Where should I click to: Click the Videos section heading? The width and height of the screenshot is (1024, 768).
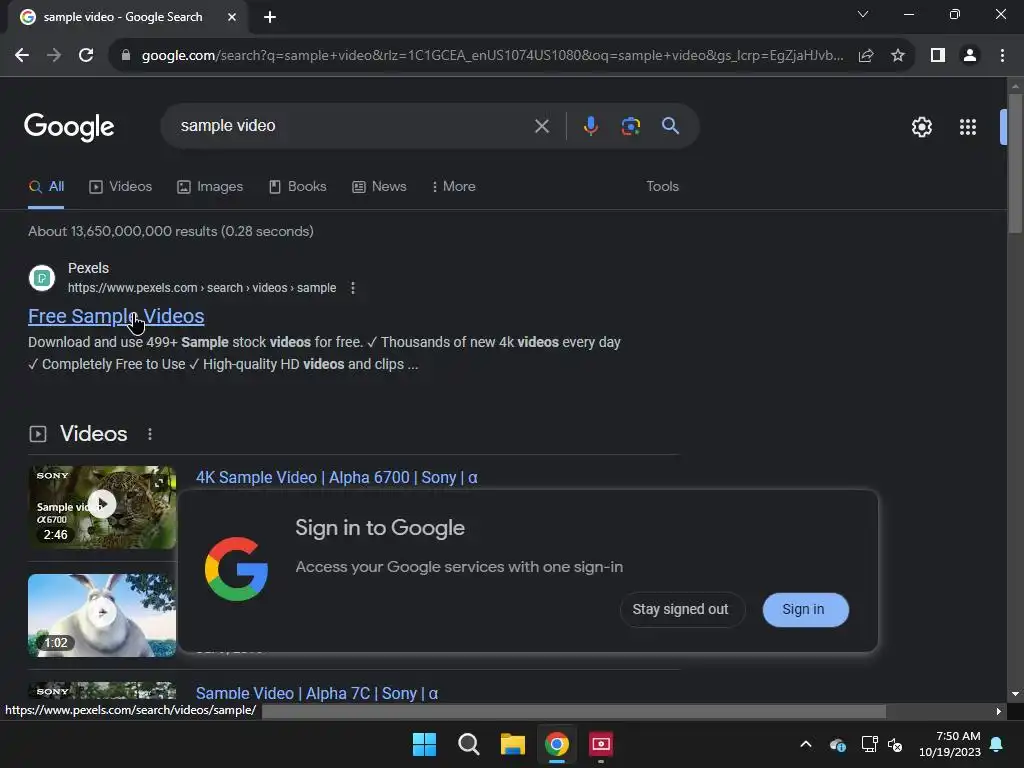tap(93, 434)
